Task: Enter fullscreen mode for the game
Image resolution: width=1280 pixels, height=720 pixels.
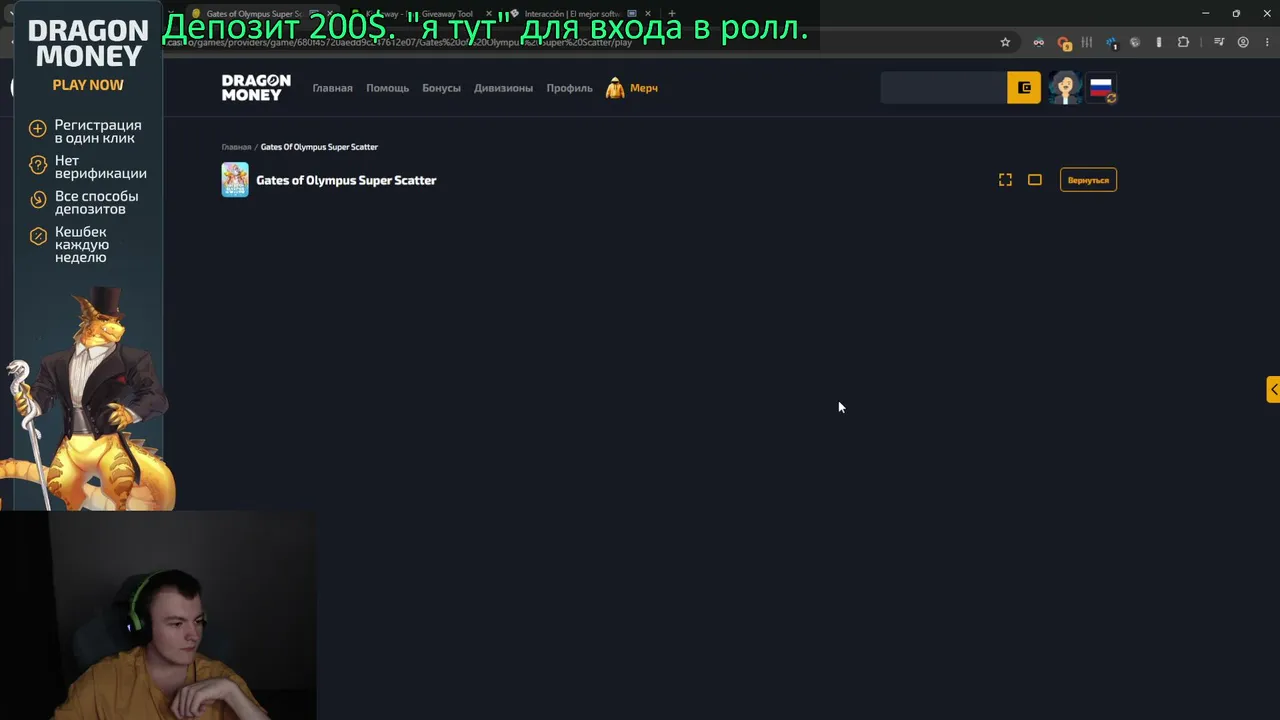Action: point(1005,180)
